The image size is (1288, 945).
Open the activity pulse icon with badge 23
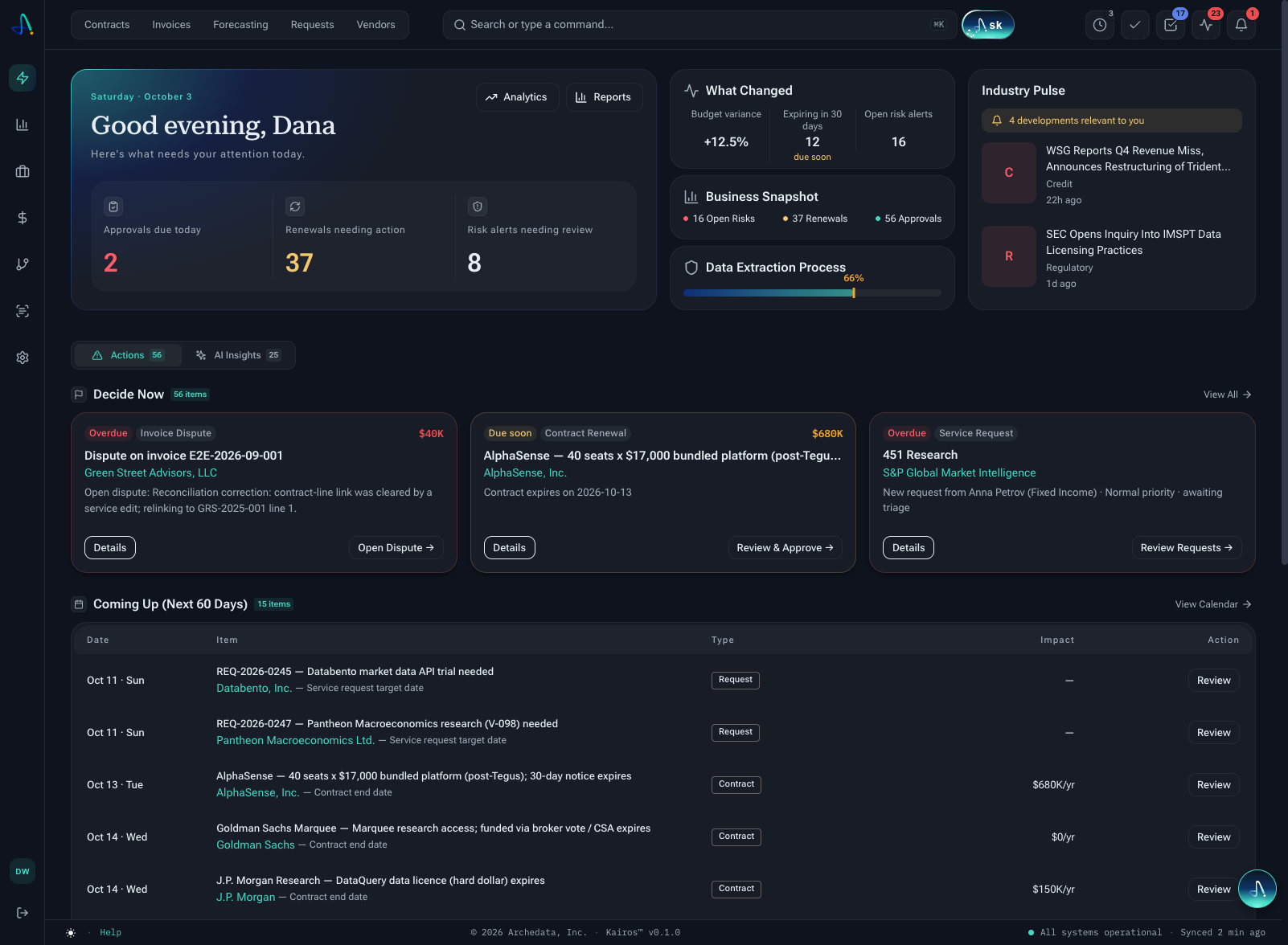1206,25
